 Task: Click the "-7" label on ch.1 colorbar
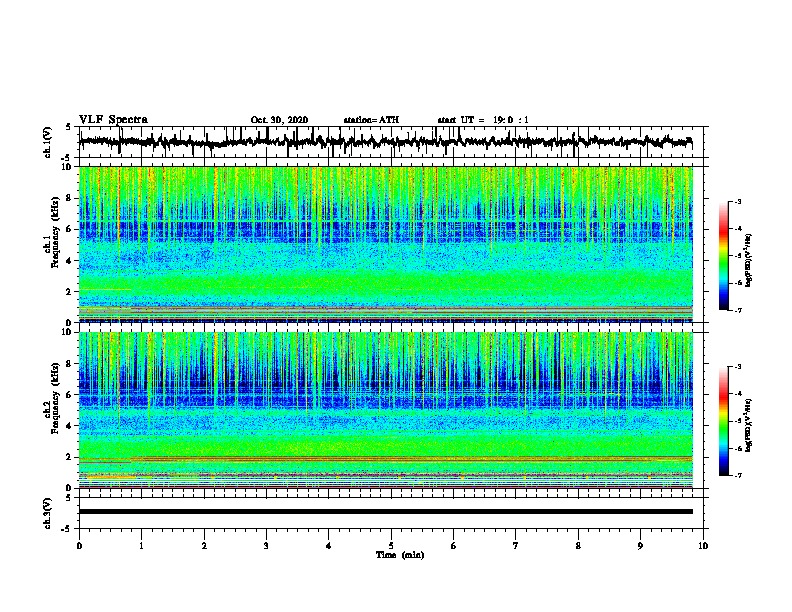click(x=737, y=310)
